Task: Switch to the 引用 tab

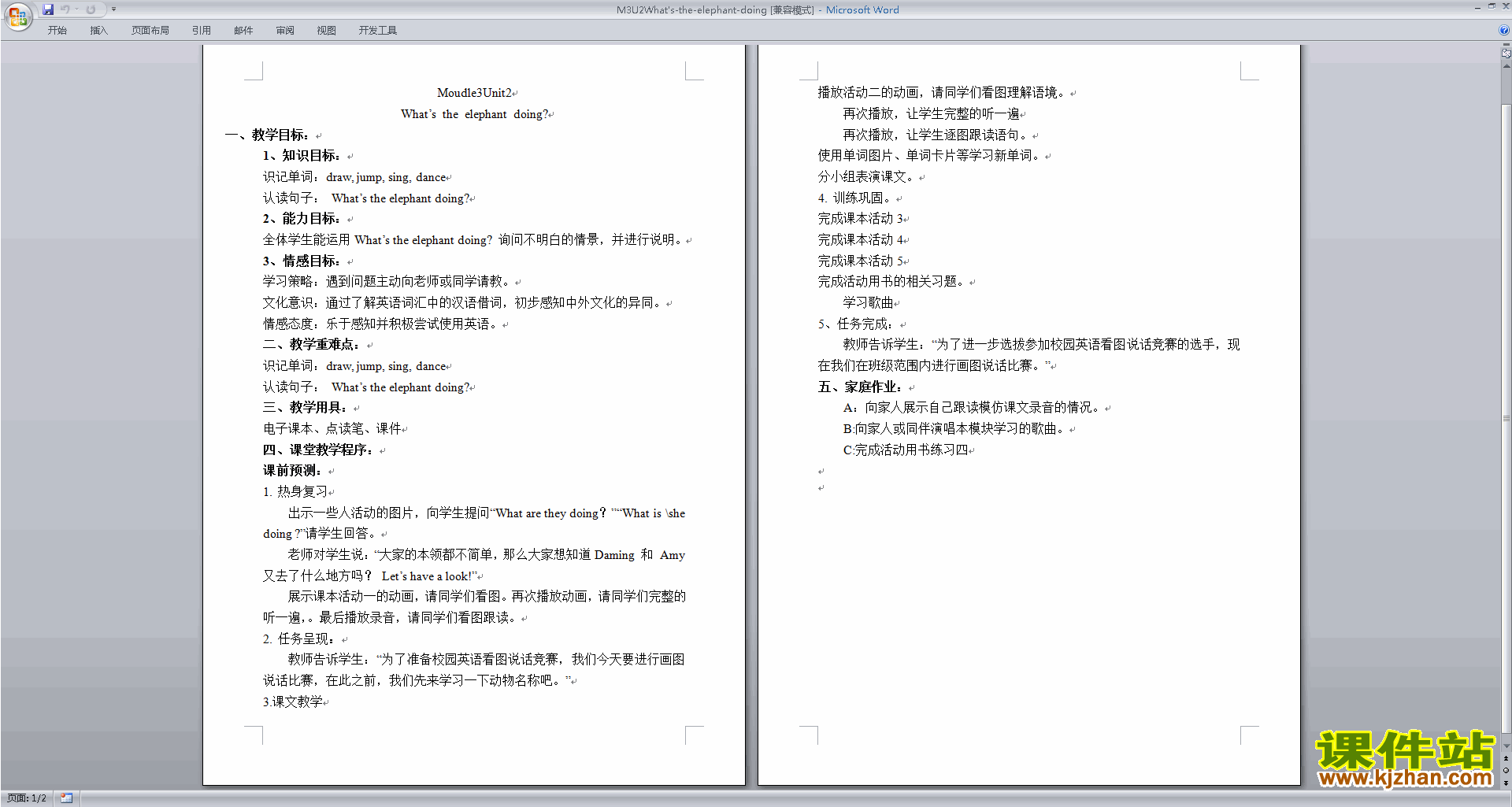Action: 201,31
